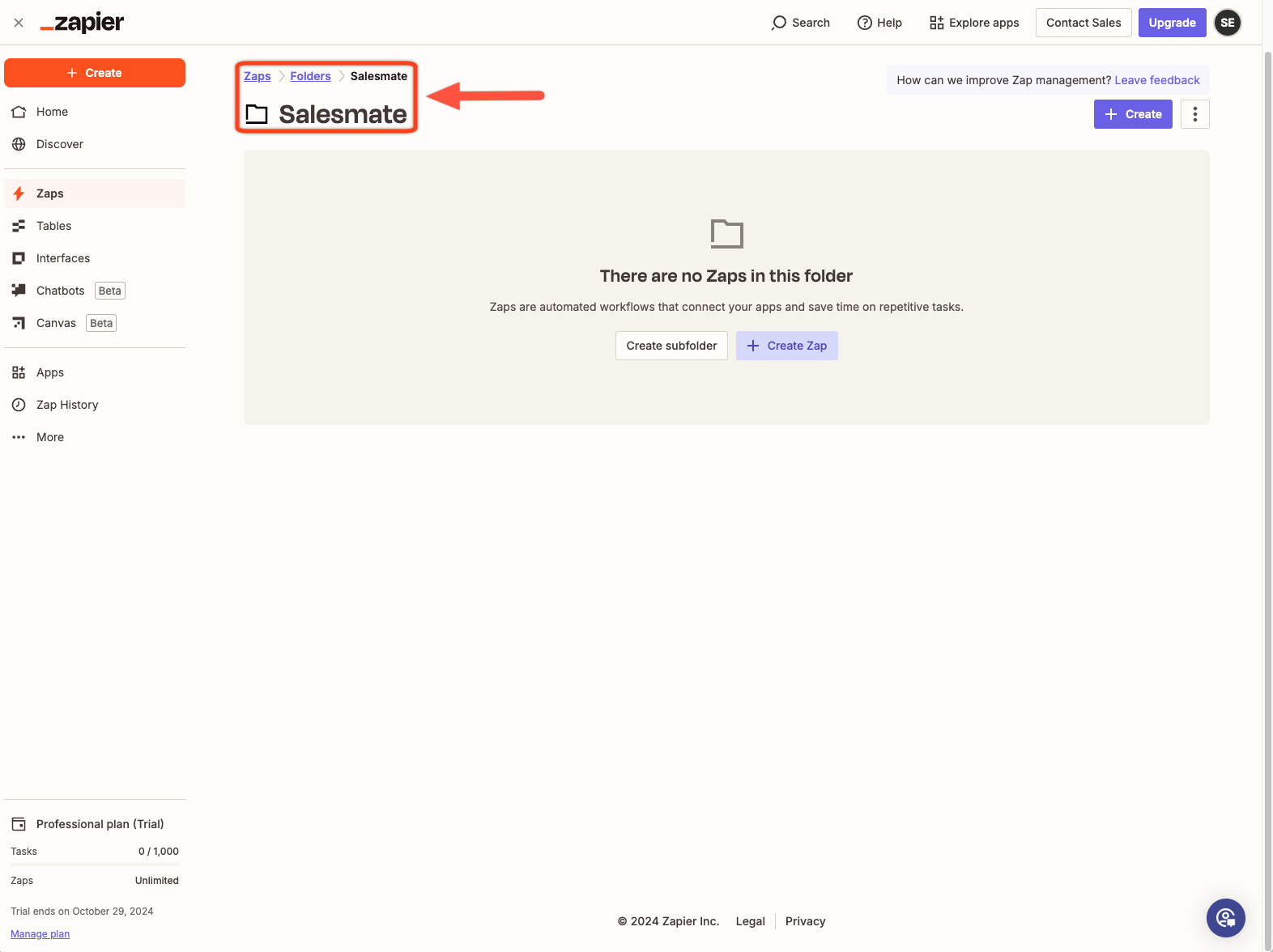Click the Create subfolder button
The width and height of the screenshot is (1273, 952).
click(671, 346)
